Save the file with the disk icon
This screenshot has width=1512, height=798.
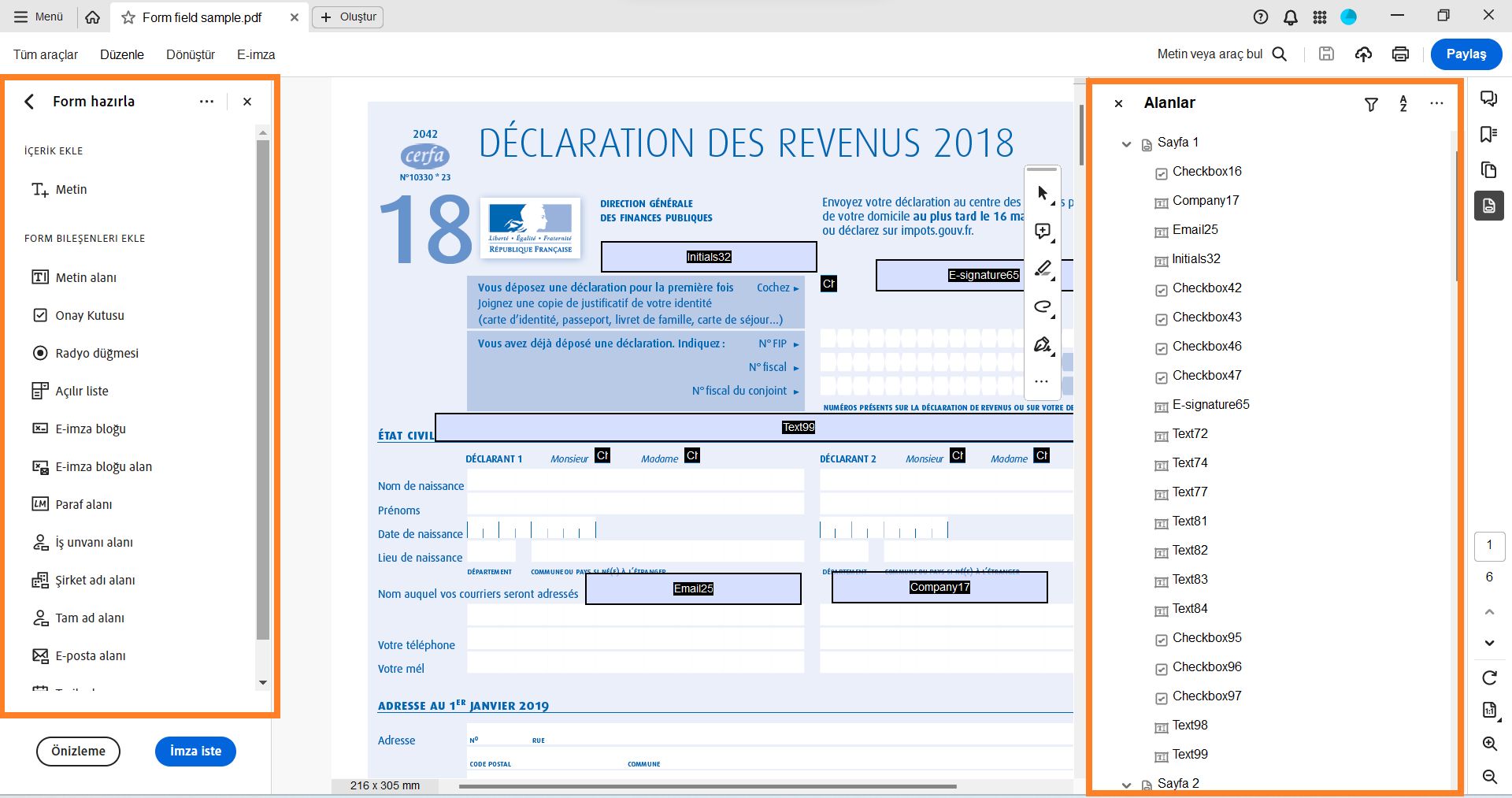click(x=1327, y=54)
